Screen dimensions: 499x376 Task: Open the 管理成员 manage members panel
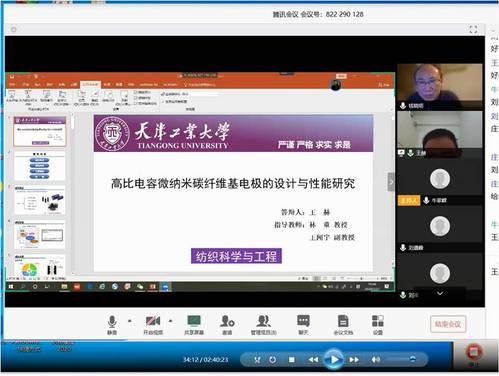pos(263,324)
